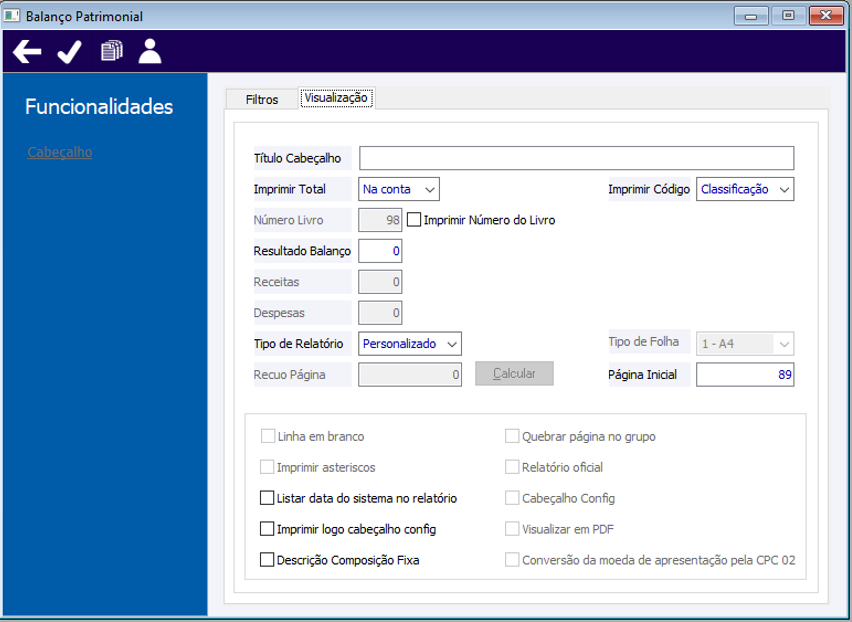Close the Balanço Patrimonial window
Viewport: 852px width, 622px height.
tap(826, 16)
